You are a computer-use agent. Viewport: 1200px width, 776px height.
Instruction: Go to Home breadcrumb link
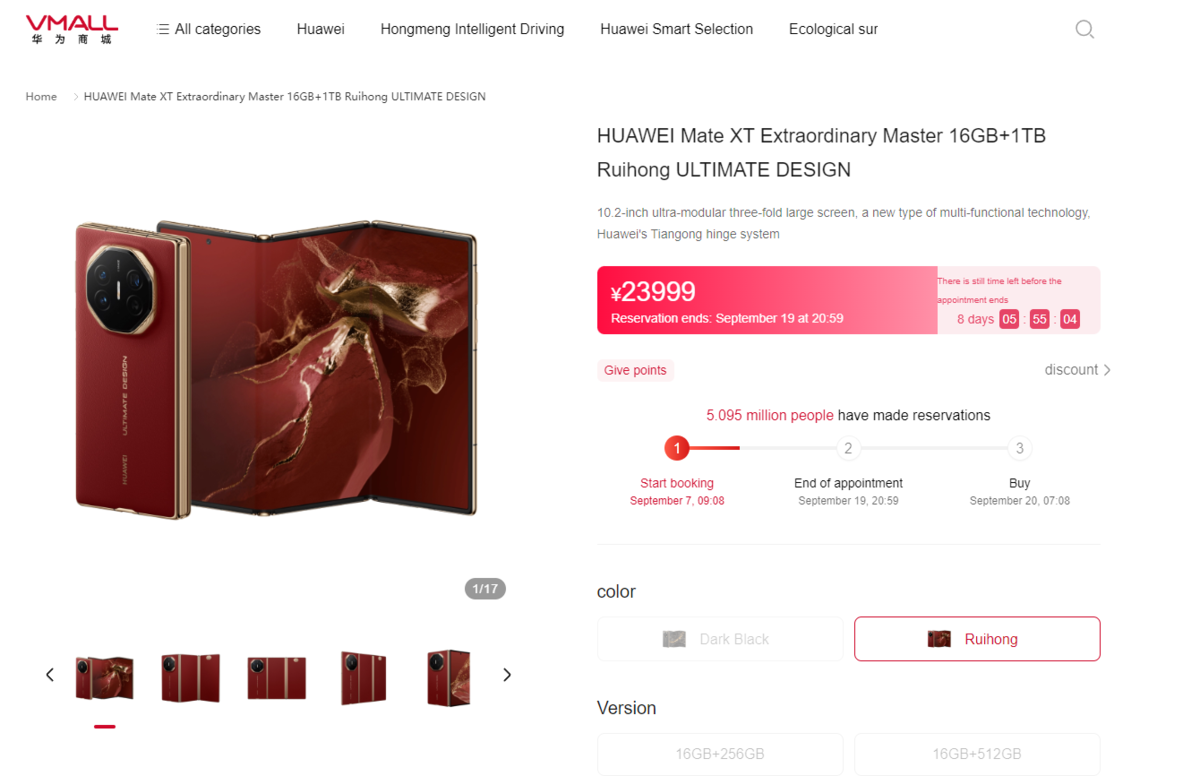pyautogui.click(x=41, y=97)
